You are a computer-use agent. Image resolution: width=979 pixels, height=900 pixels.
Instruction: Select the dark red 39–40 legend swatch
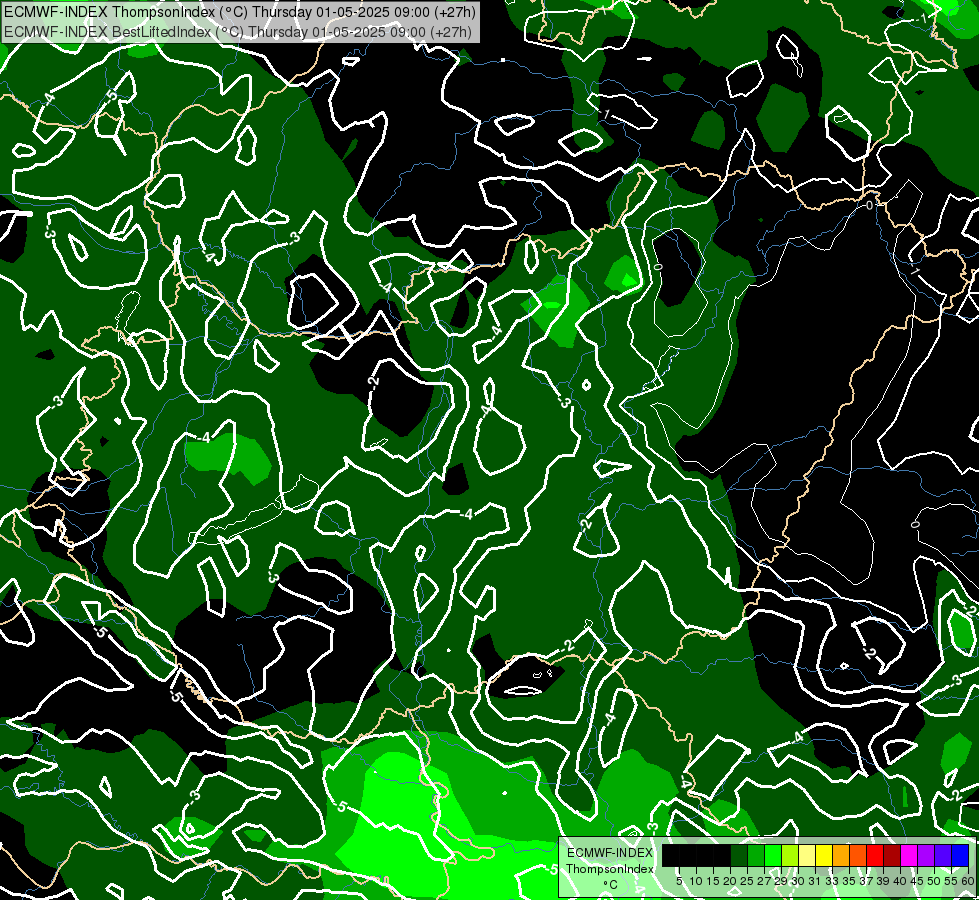[892, 856]
